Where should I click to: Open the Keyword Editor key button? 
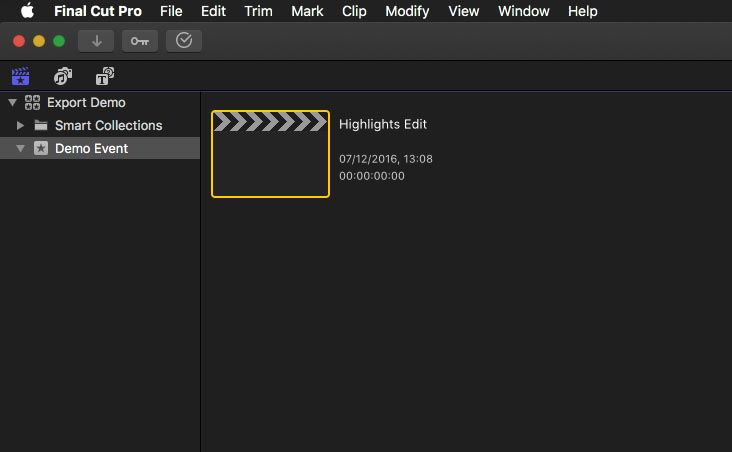(x=140, y=41)
